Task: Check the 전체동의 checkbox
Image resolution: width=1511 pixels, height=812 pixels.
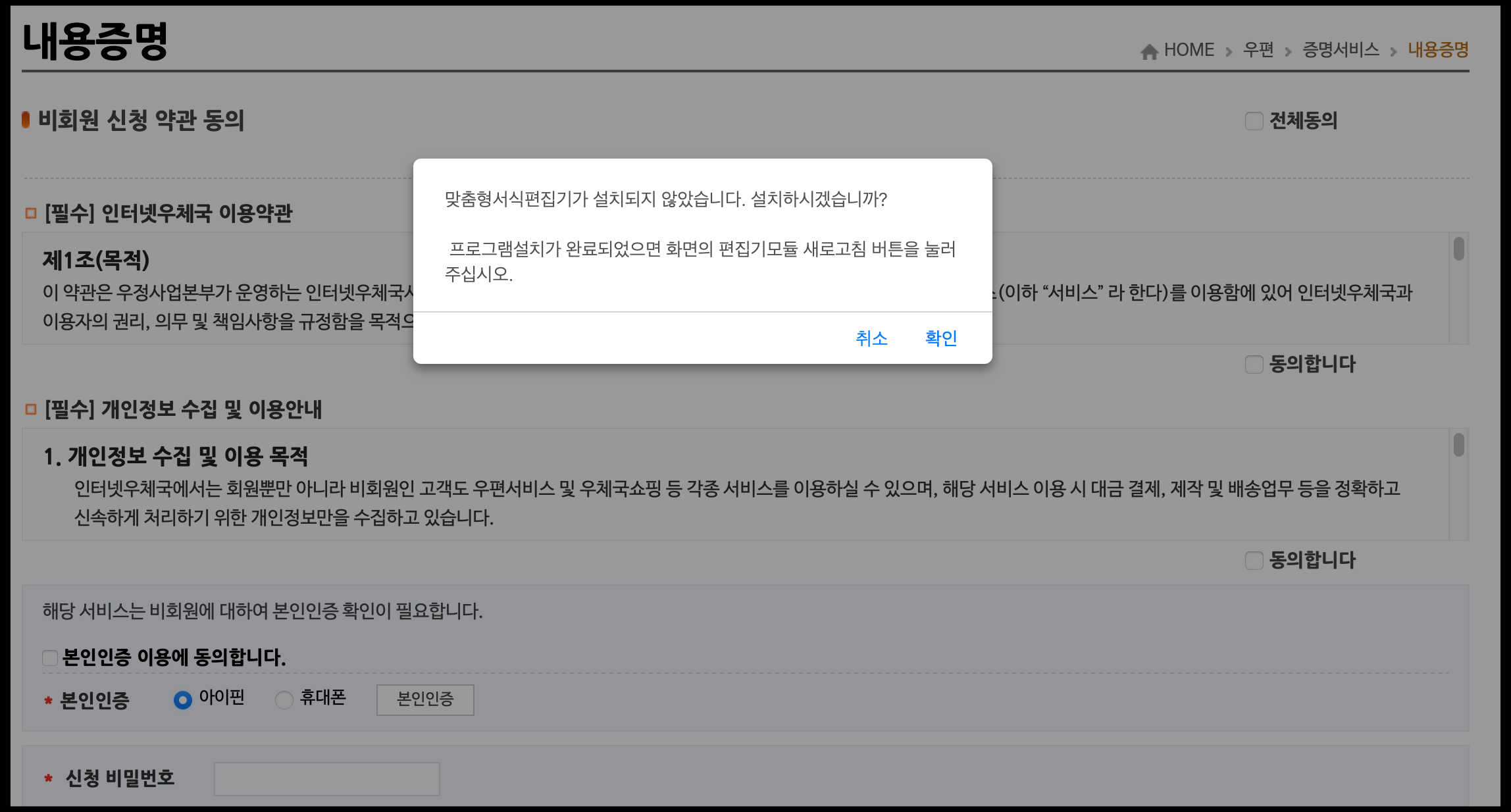Action: 1254,121
